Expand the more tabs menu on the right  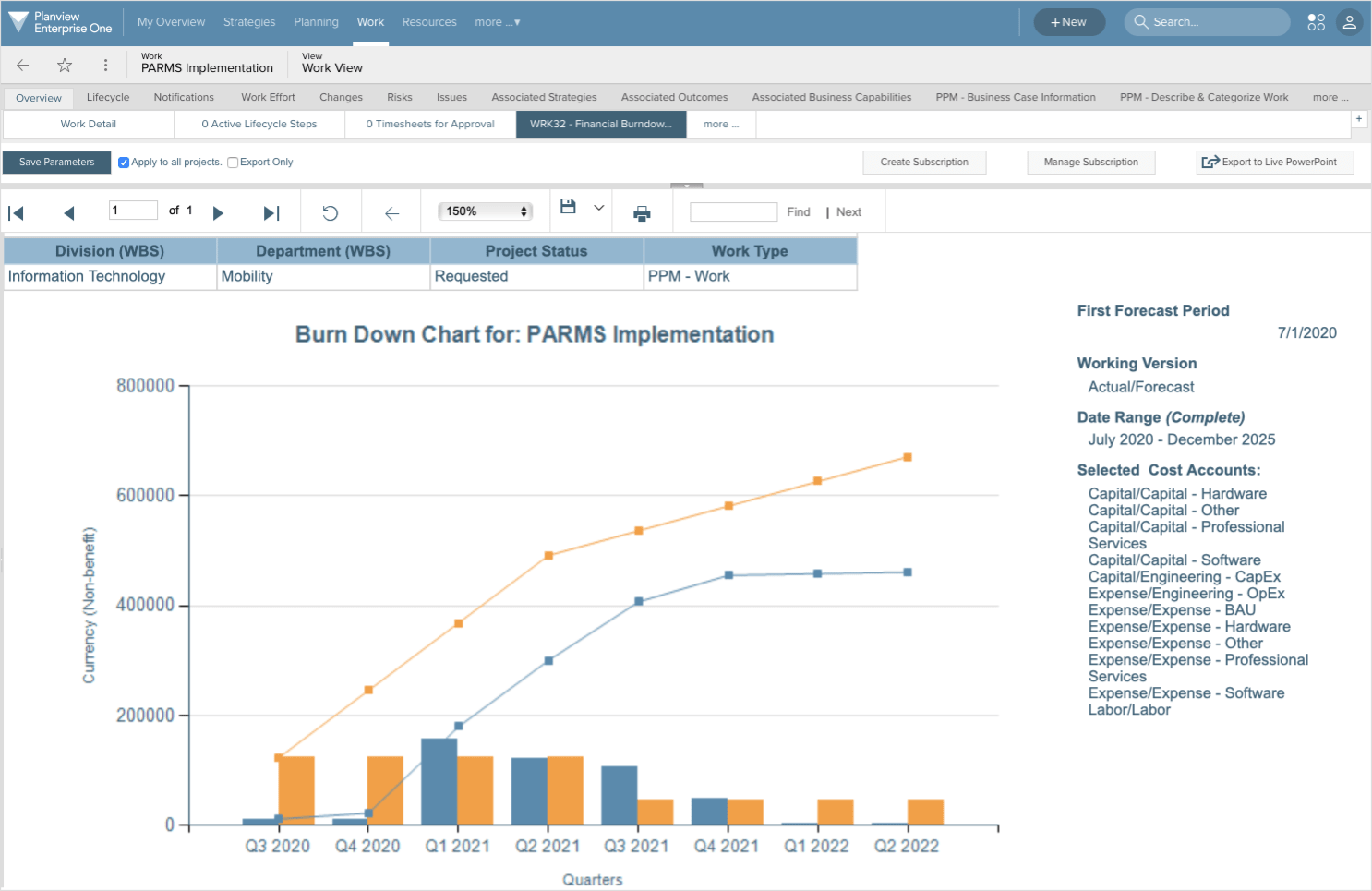click(x=1330, y=97)
